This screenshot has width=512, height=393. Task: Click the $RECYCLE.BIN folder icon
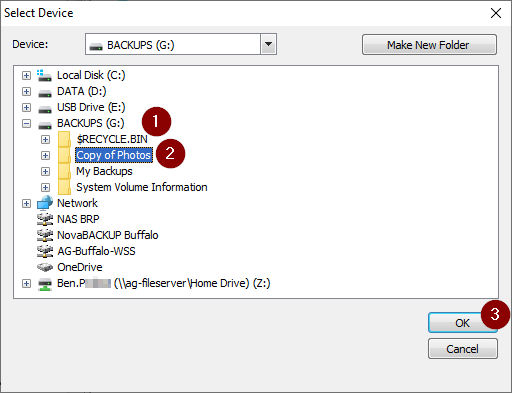(x=64, y=139)
